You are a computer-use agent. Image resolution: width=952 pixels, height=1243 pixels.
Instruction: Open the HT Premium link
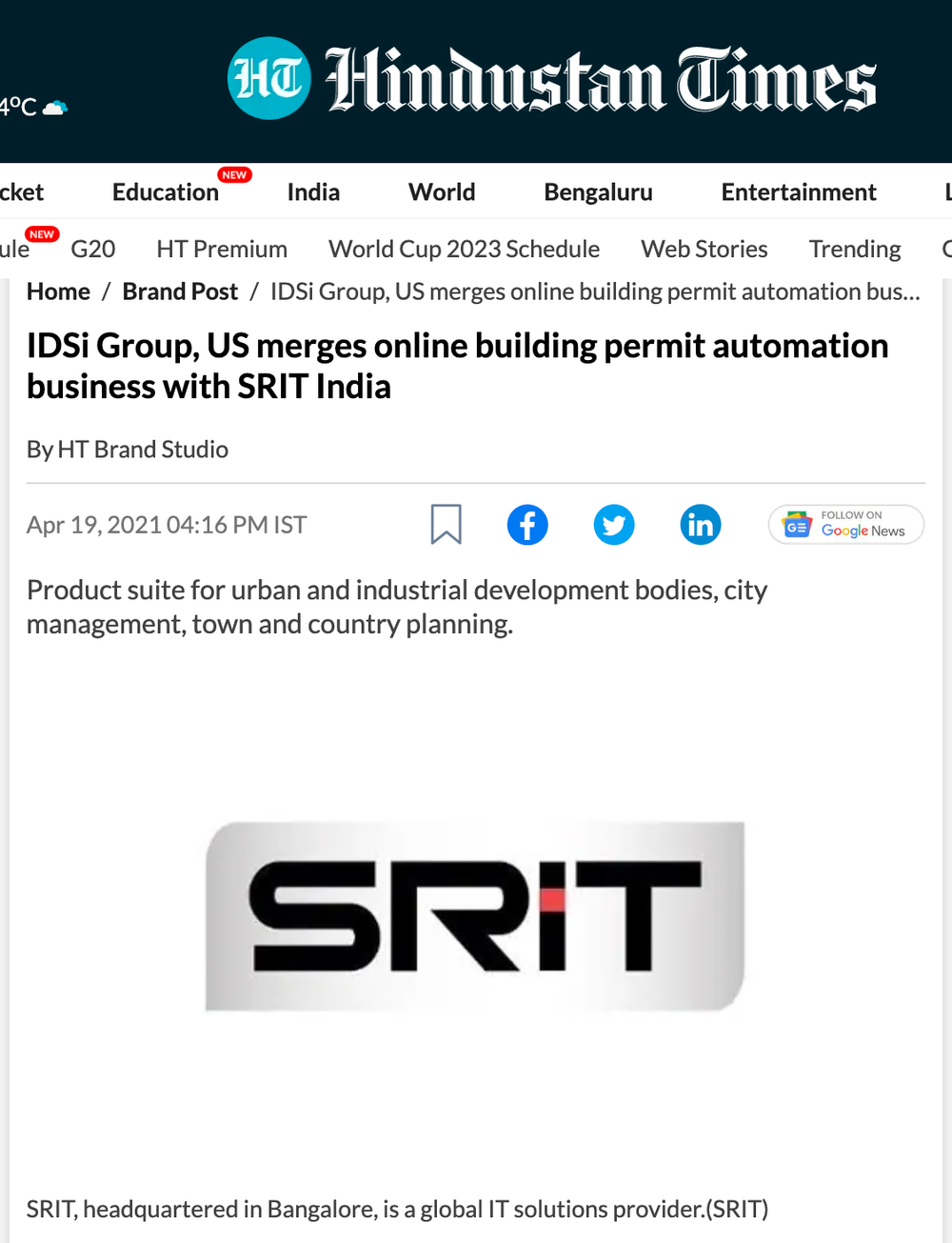(222, 250)
